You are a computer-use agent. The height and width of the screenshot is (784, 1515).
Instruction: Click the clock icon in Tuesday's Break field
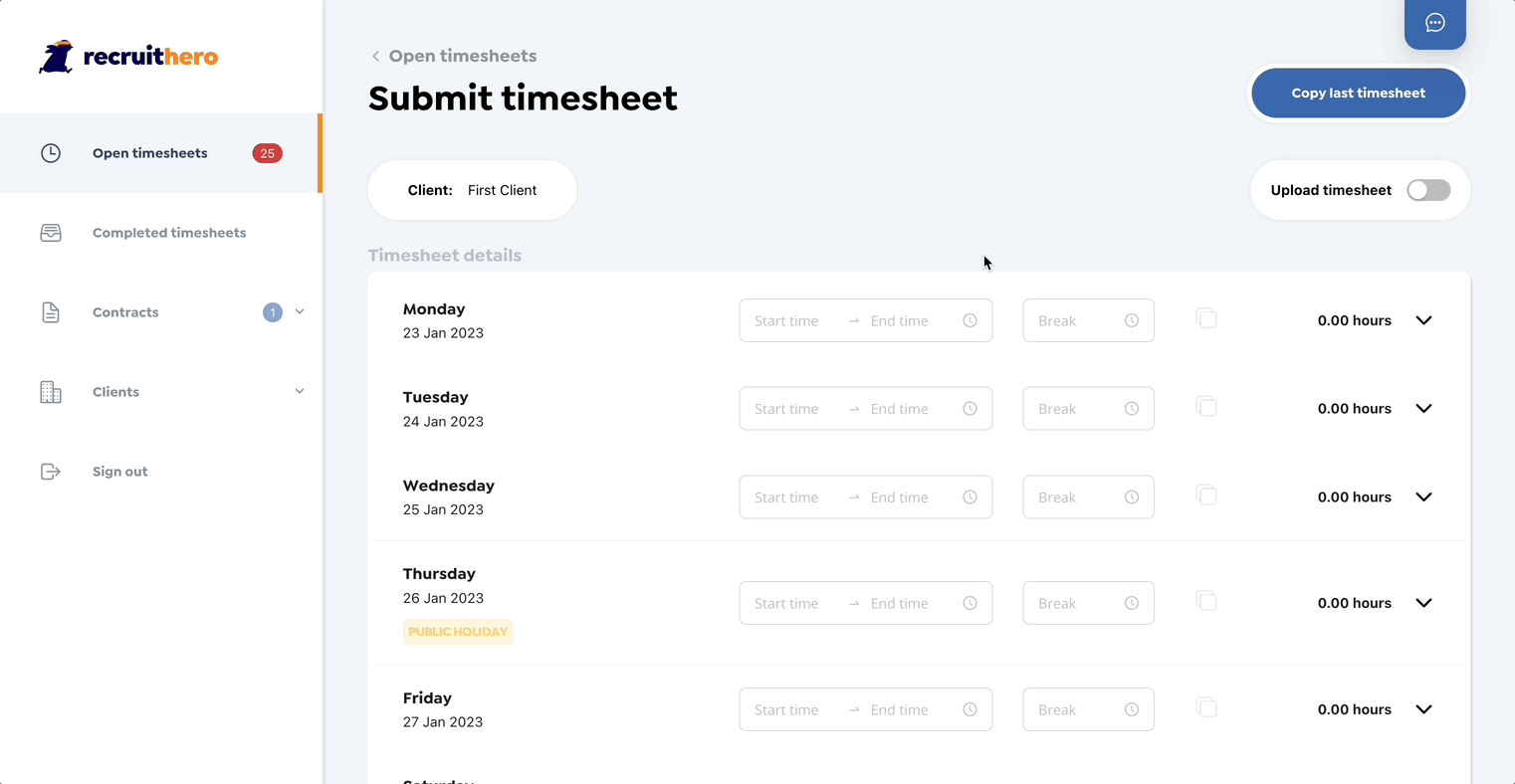pos(1131,408)
